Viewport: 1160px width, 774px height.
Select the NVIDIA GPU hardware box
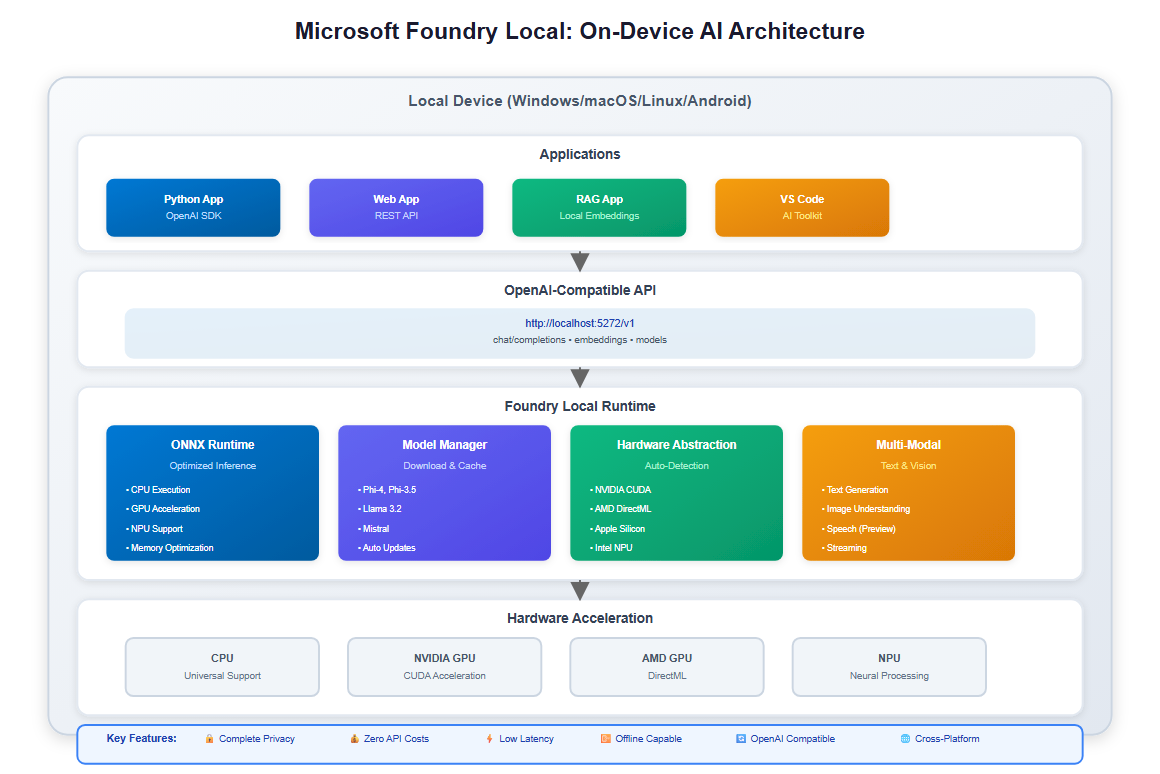pos(444,666)
